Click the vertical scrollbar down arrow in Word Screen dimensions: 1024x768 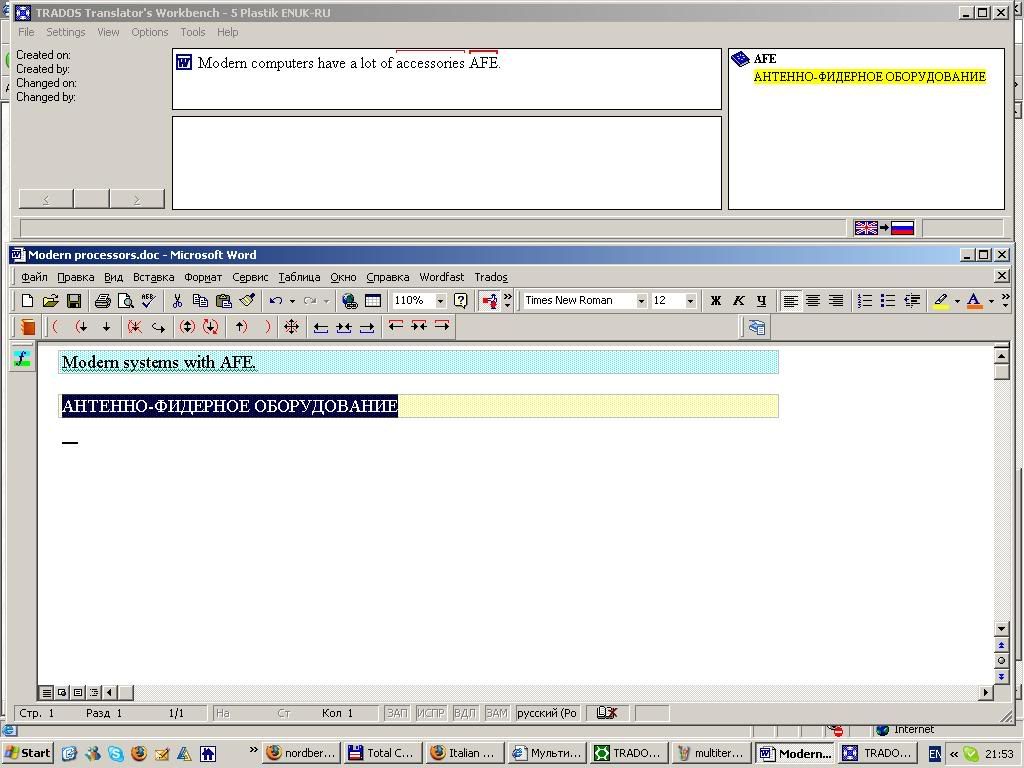tap(1001, 629)
